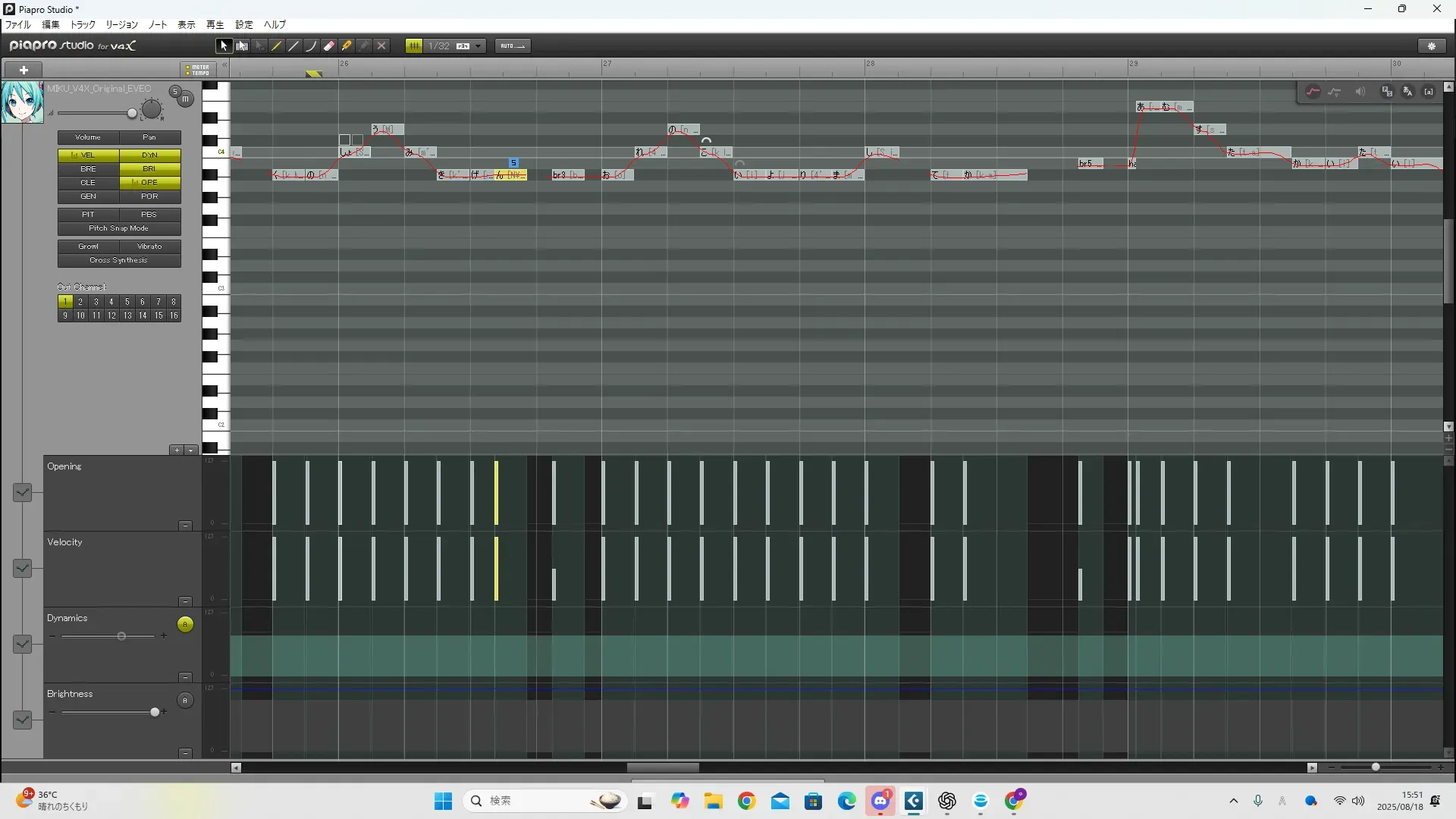
Task: Click the Pitch Snap Mode button
Action: pyautogui.click(x=118, y=228)
